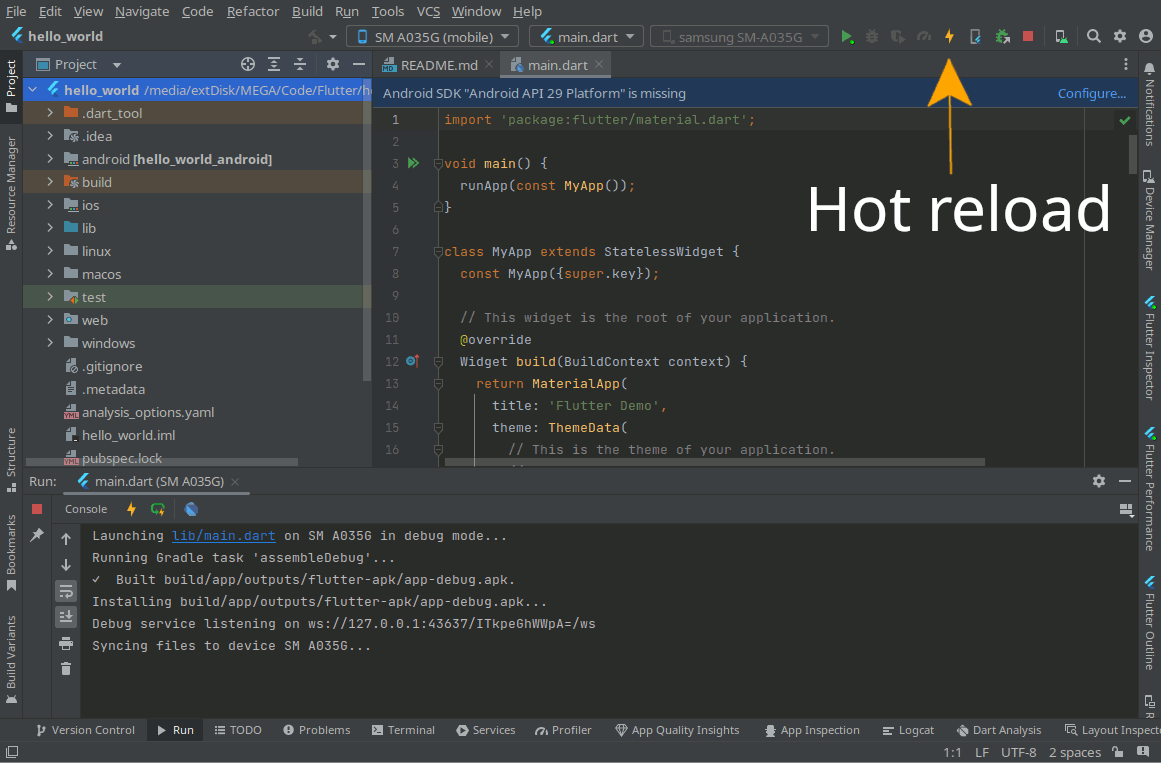Toggle soft-wrap in Run console

tap(66, 590)
